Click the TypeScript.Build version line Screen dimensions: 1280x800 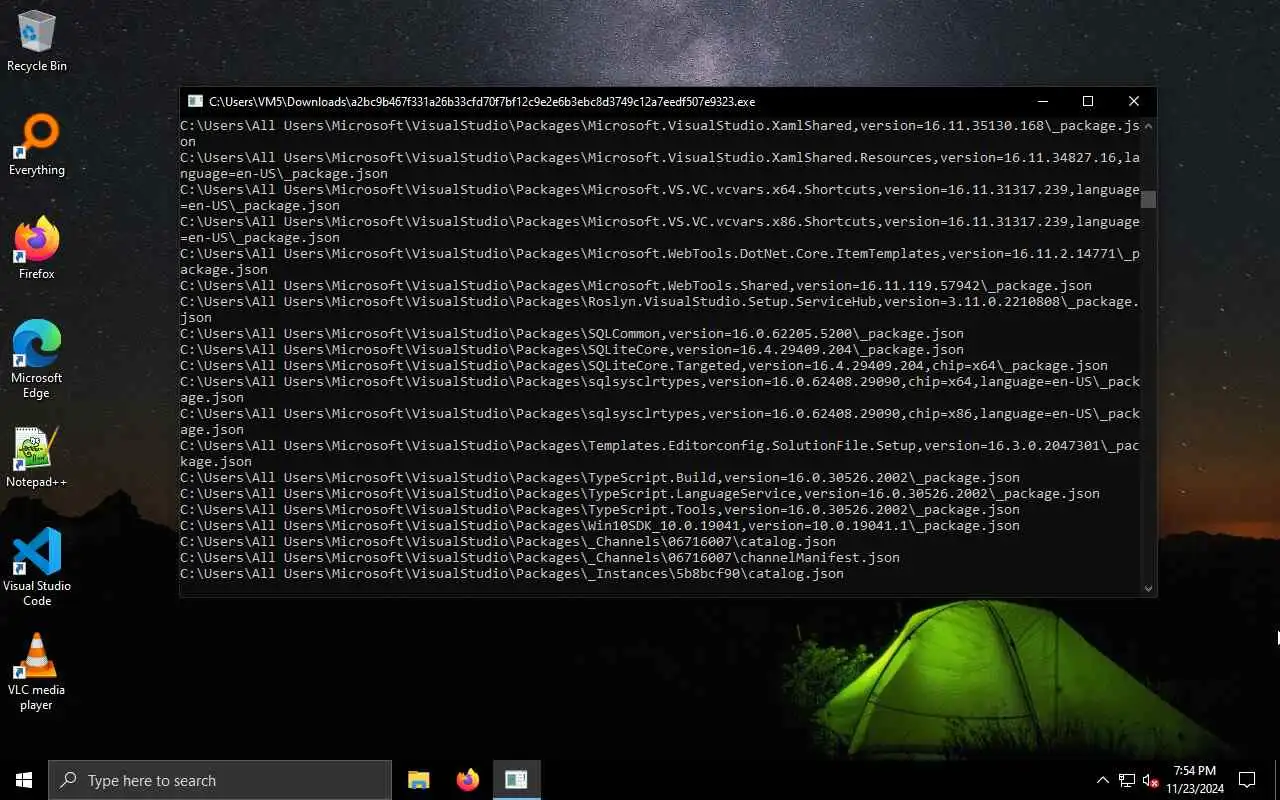click(600, 478)
